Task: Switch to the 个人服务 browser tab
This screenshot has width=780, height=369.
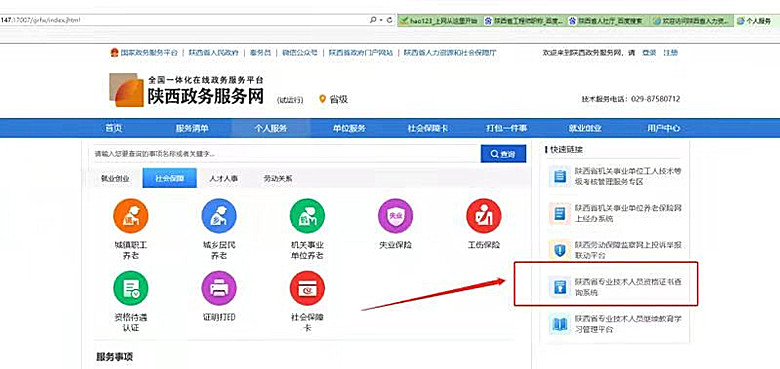Action: 756,21
